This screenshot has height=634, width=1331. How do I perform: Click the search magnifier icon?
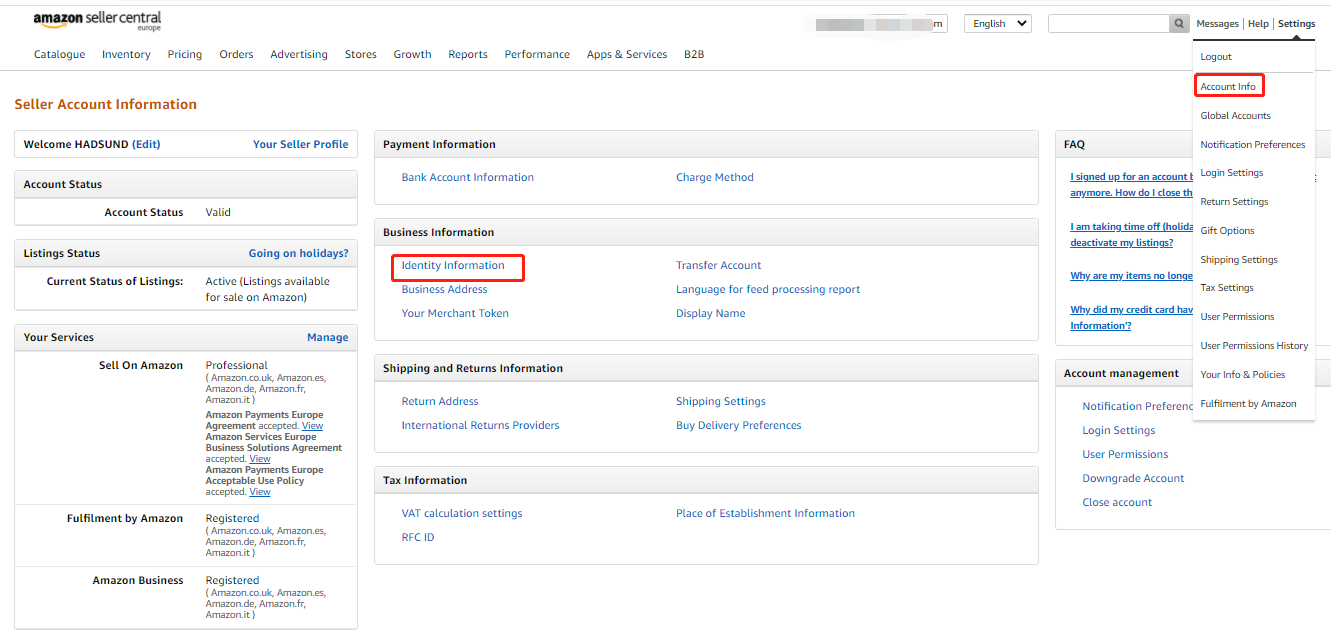click(x=1178, y=23)
